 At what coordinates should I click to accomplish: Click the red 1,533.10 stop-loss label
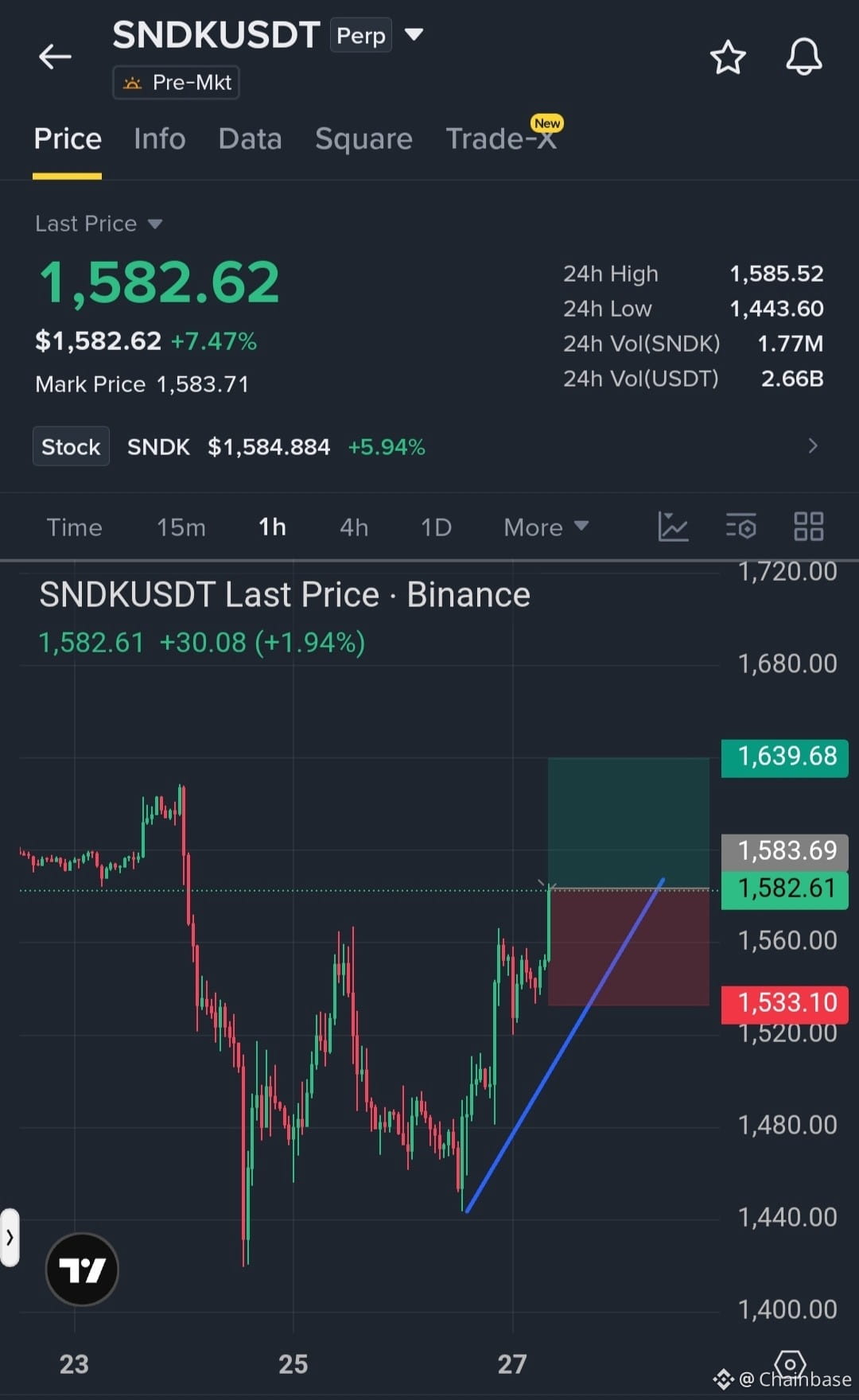(784, 1004)
